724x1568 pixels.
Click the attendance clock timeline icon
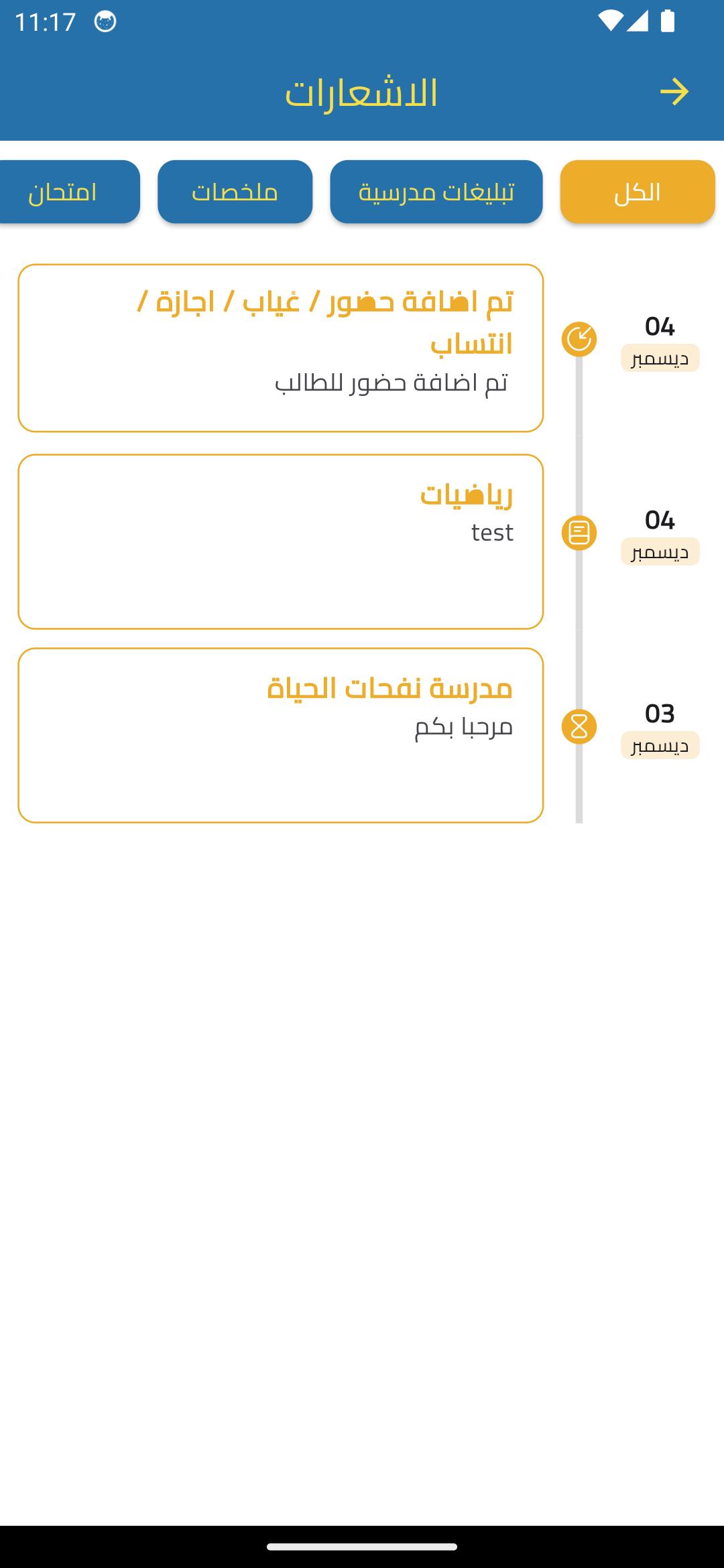tap(579, 339)
